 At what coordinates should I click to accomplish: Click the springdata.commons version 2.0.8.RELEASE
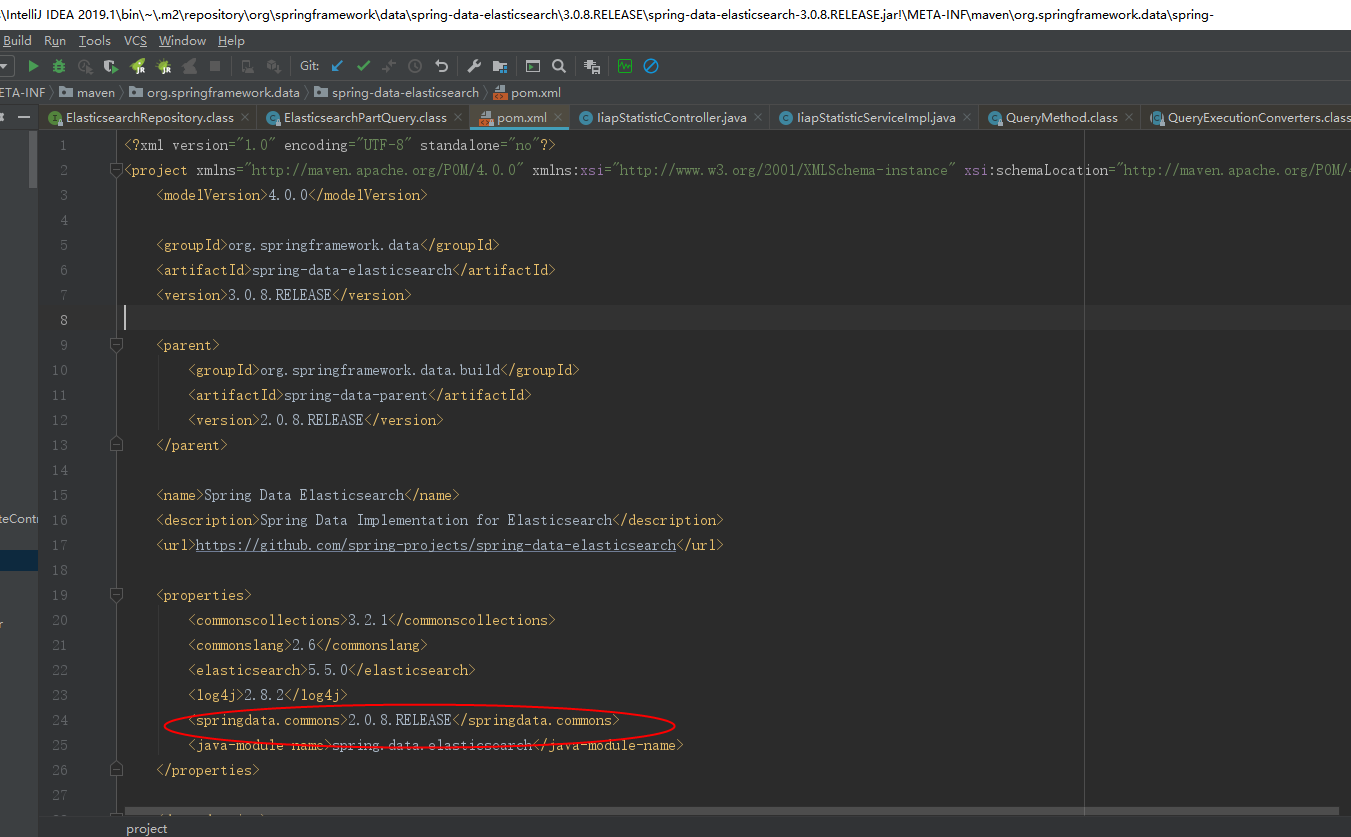coord(400,720)
